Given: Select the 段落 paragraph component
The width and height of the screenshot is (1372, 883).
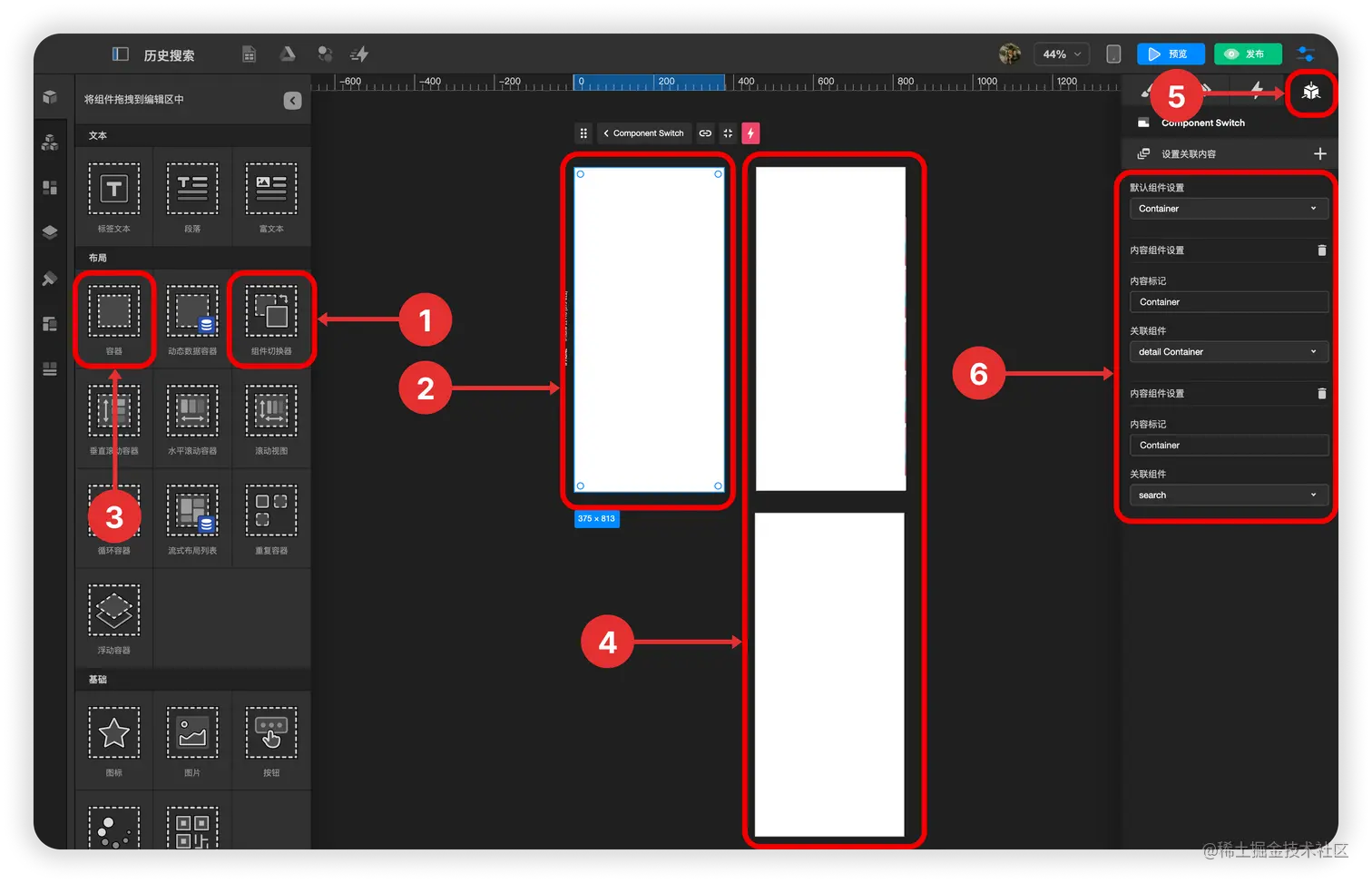Looking at the screenshot, I should pyautogui.click(x=192, y=196).
